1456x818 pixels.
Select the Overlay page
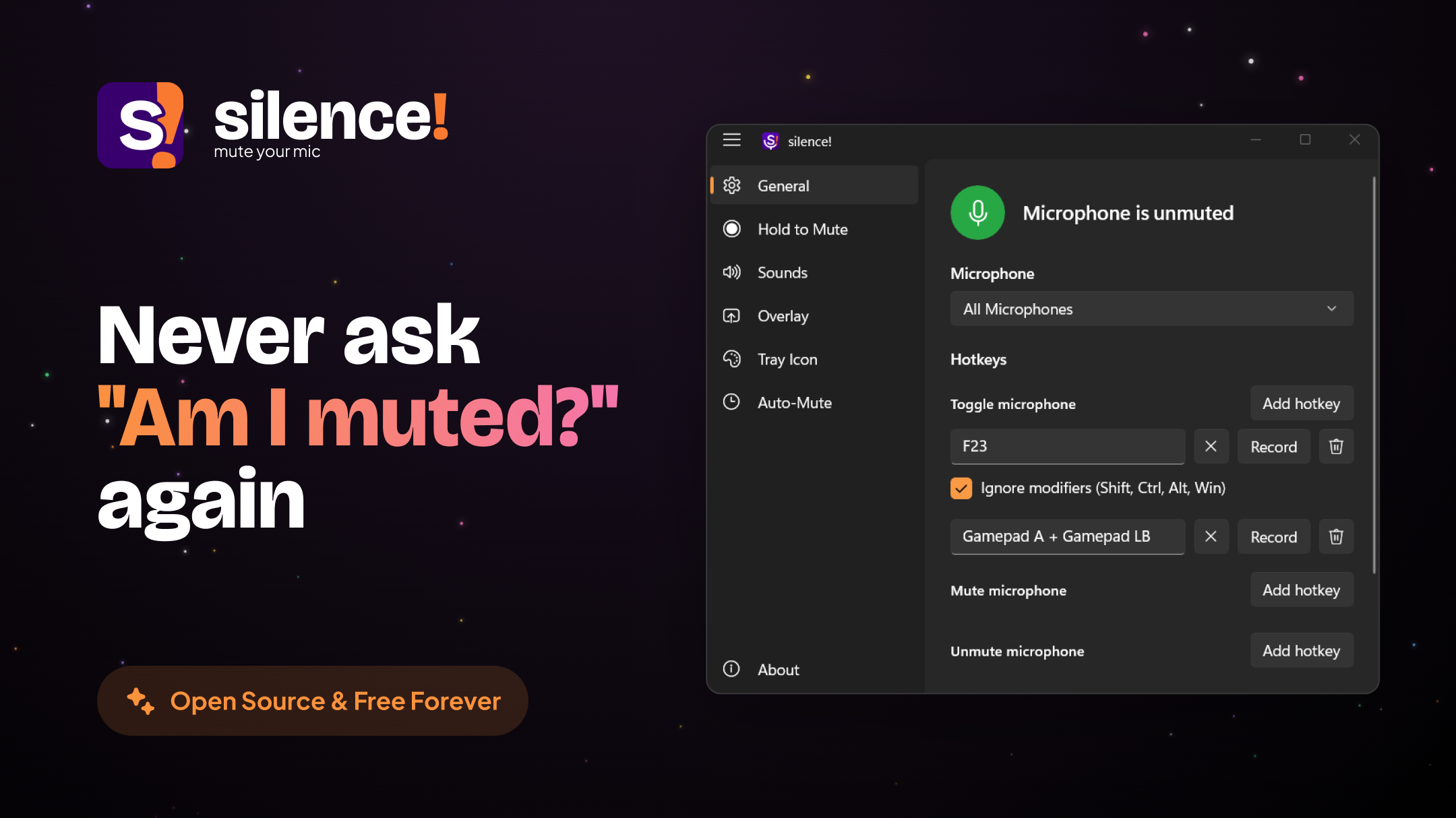tap(815, 316)
